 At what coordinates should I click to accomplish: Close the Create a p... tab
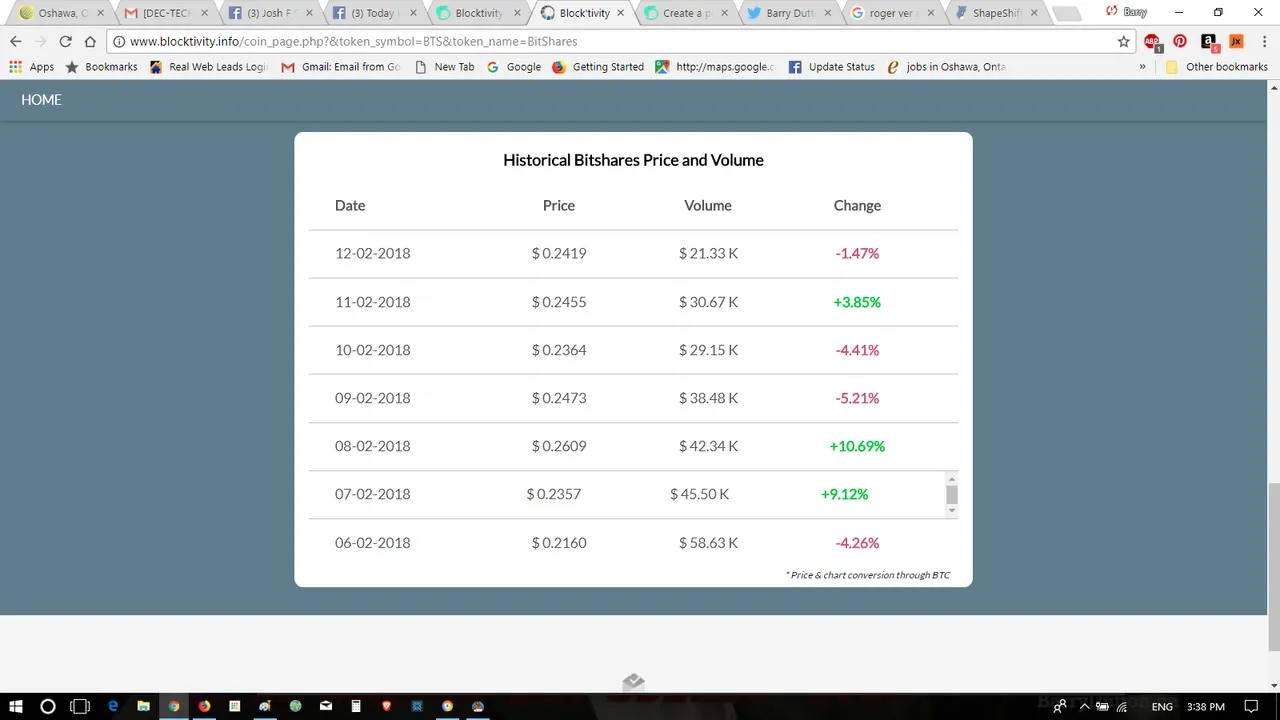pyautogui.click(x=724, y=13)
